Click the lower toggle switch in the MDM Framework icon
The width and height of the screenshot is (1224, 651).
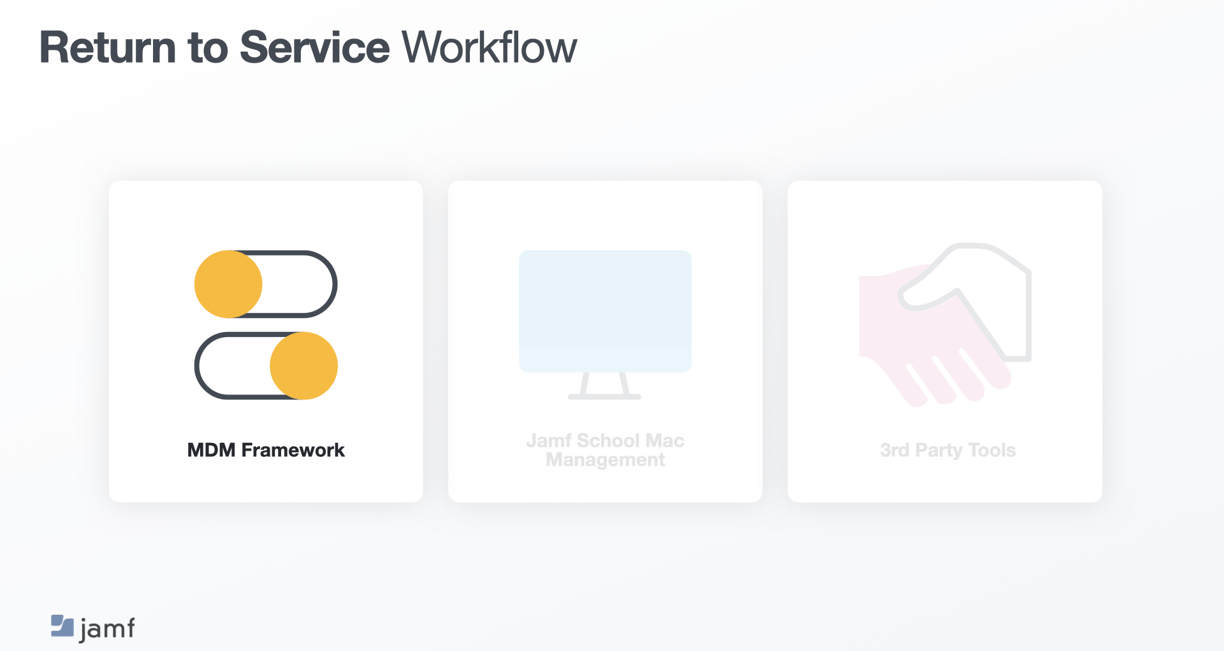coord(266,366)
